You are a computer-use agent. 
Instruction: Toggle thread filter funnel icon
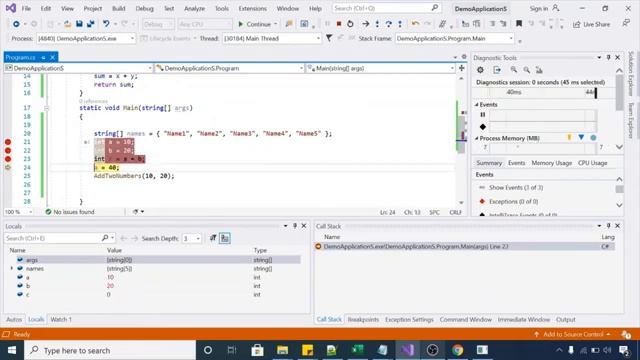point(329,38)
